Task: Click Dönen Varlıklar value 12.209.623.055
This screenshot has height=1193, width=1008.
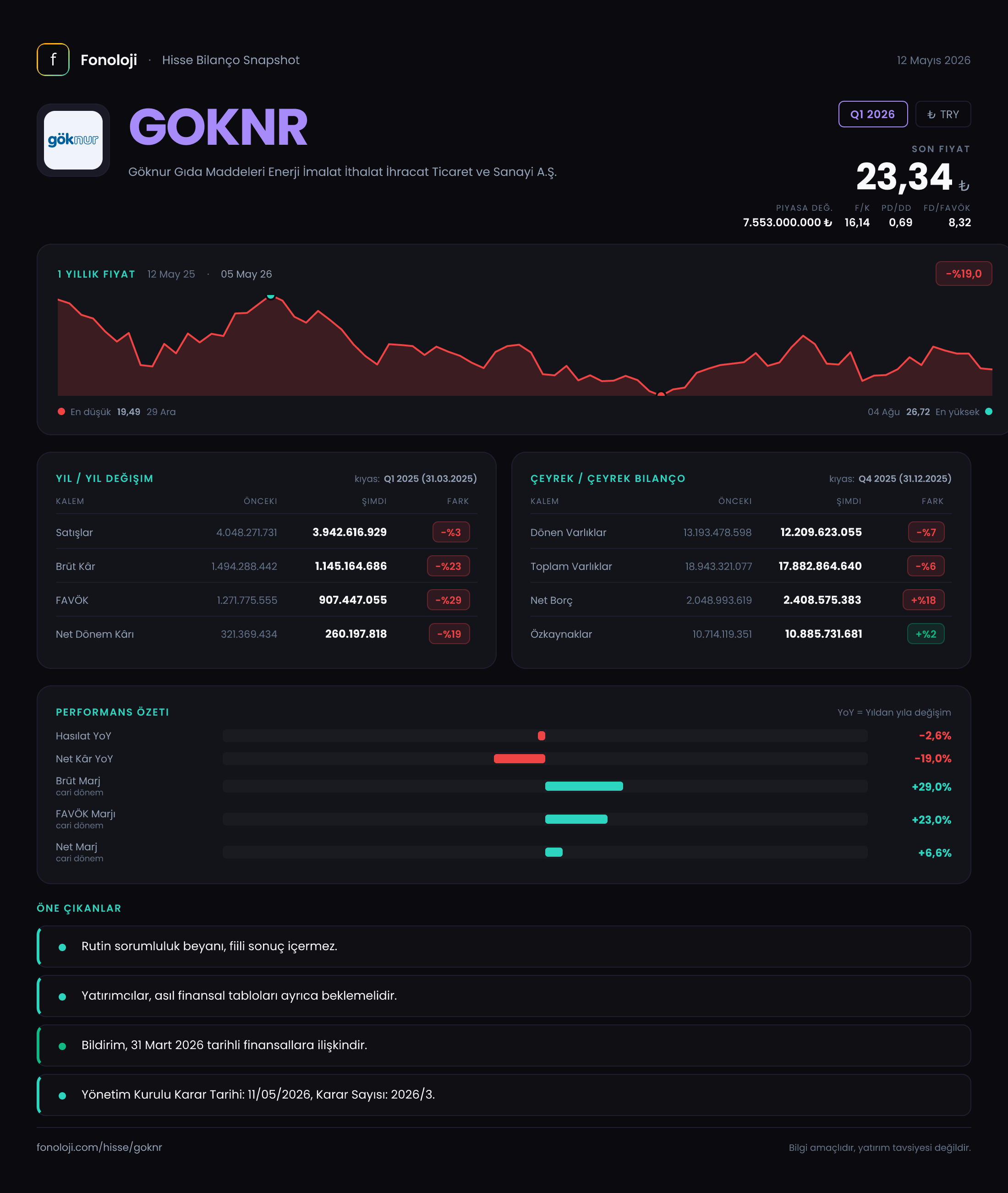Action: 821,532
